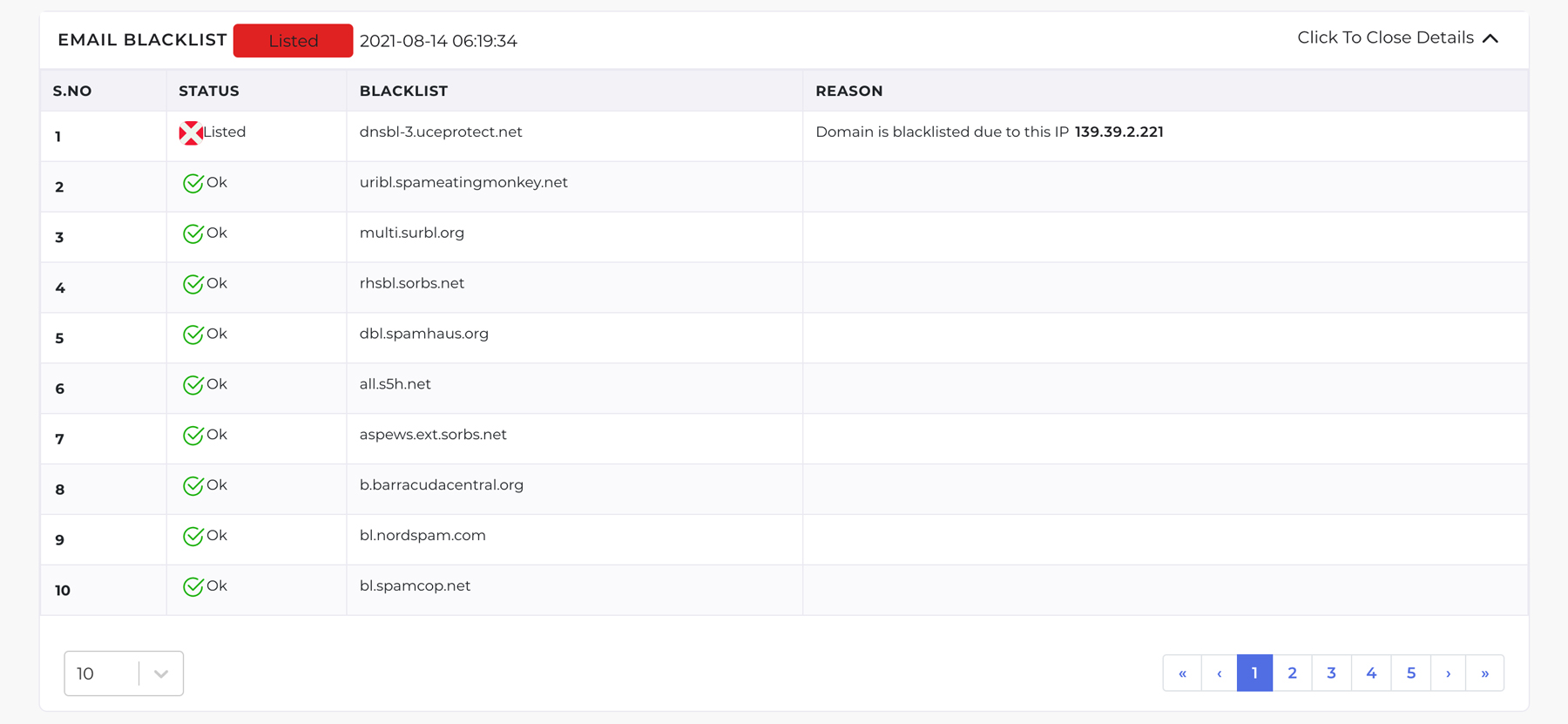The width and height of the screenshot is (1568, 724).
Task: Go to the first page with «
Action: click(x=1182, y=673)
